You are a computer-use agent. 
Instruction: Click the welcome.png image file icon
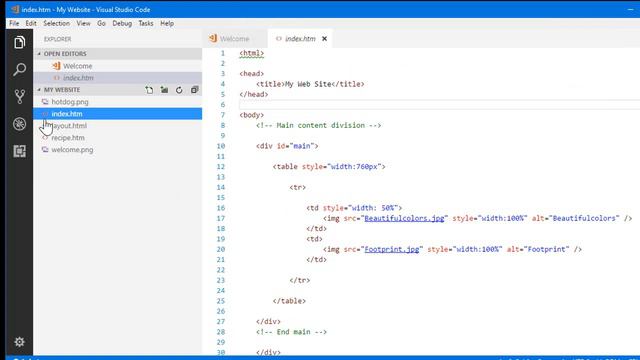45,150
